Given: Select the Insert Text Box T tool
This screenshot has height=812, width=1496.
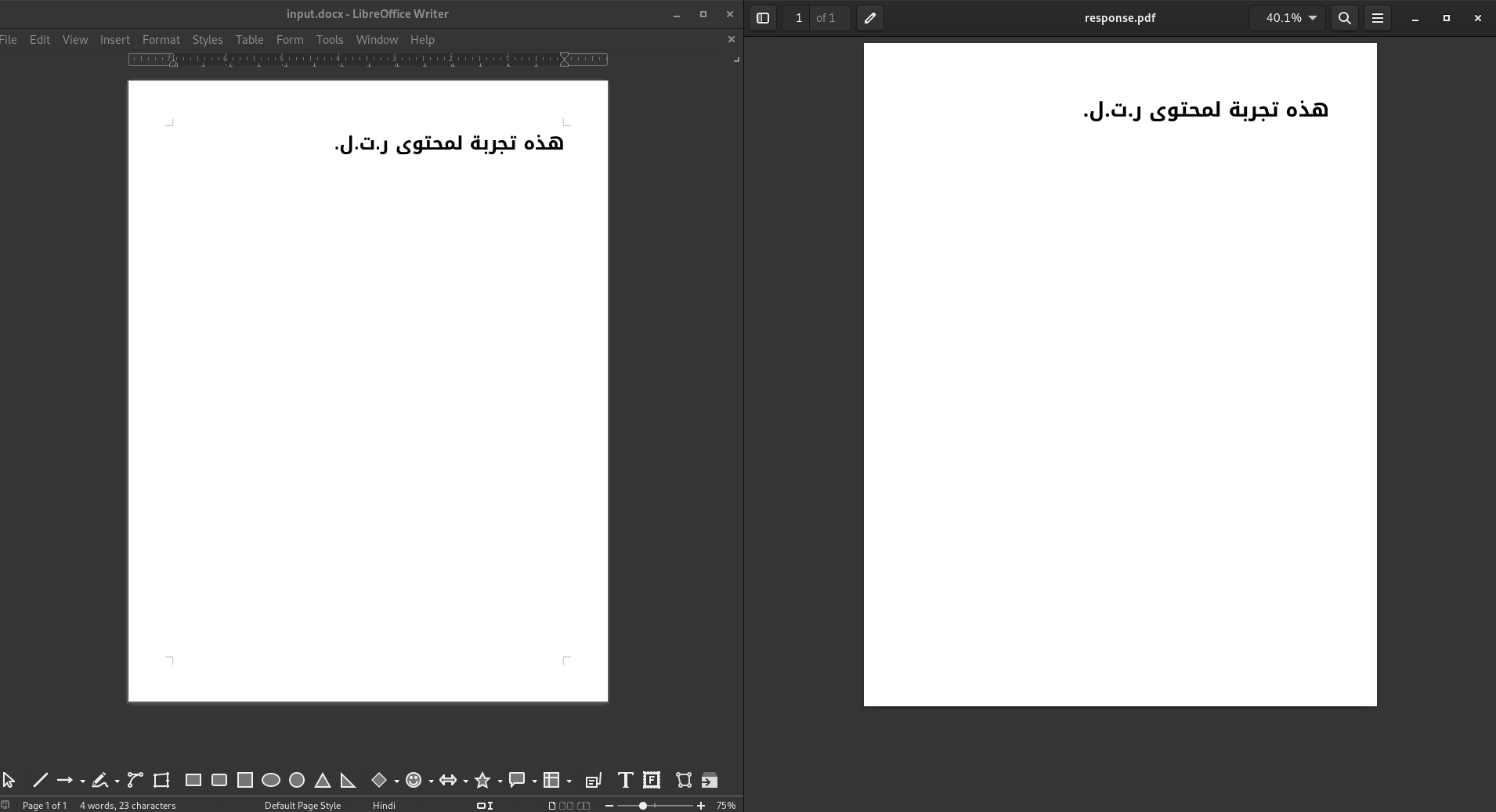Looking at the screenshot, I should point(625,780).
